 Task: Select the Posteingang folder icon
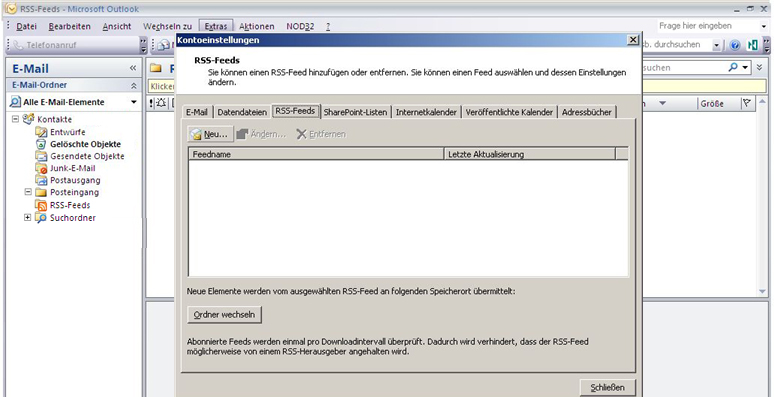tap(40, 192)
